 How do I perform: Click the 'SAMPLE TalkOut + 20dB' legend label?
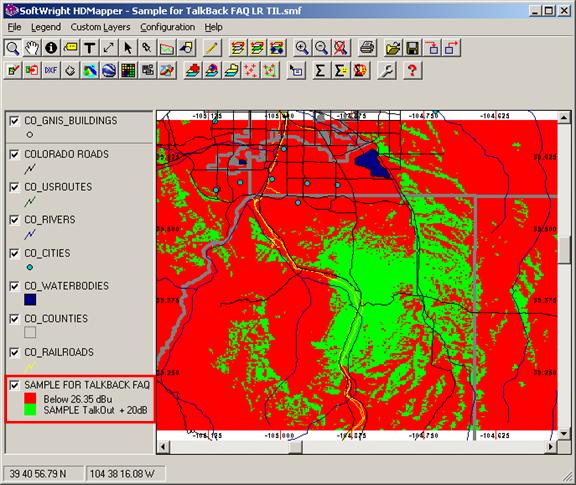[x=95, y=410]
